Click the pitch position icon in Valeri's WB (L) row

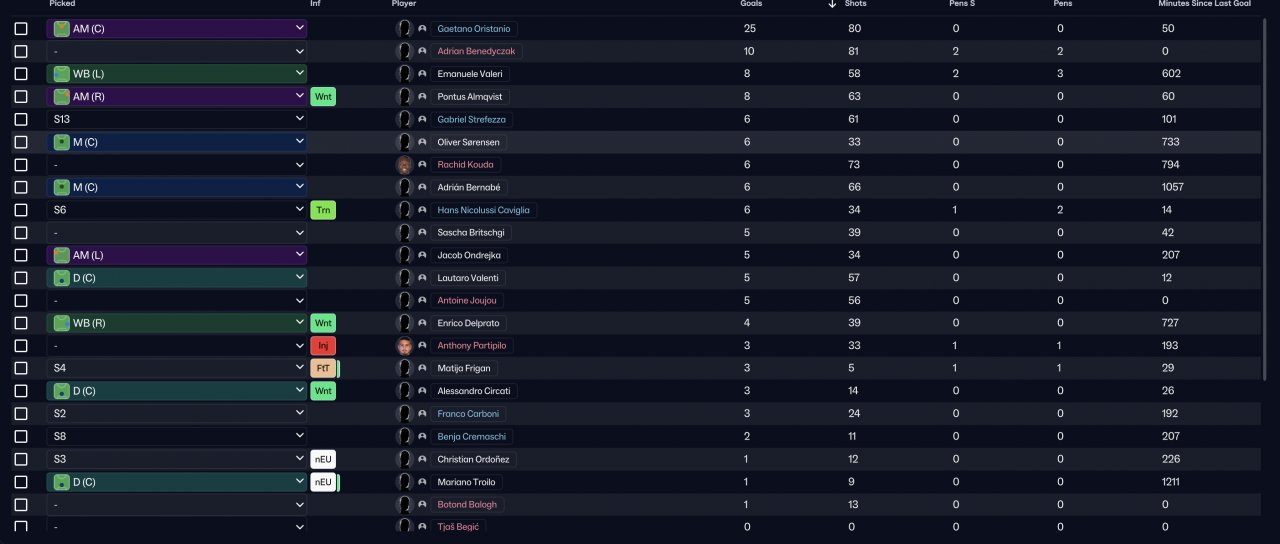click(62, 74)
